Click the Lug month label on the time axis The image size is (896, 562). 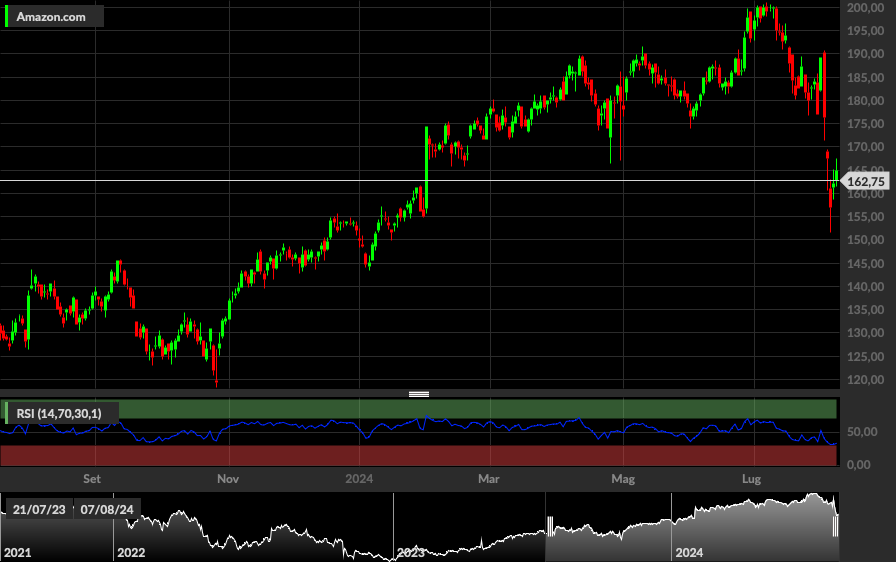(x=751, y=479)
